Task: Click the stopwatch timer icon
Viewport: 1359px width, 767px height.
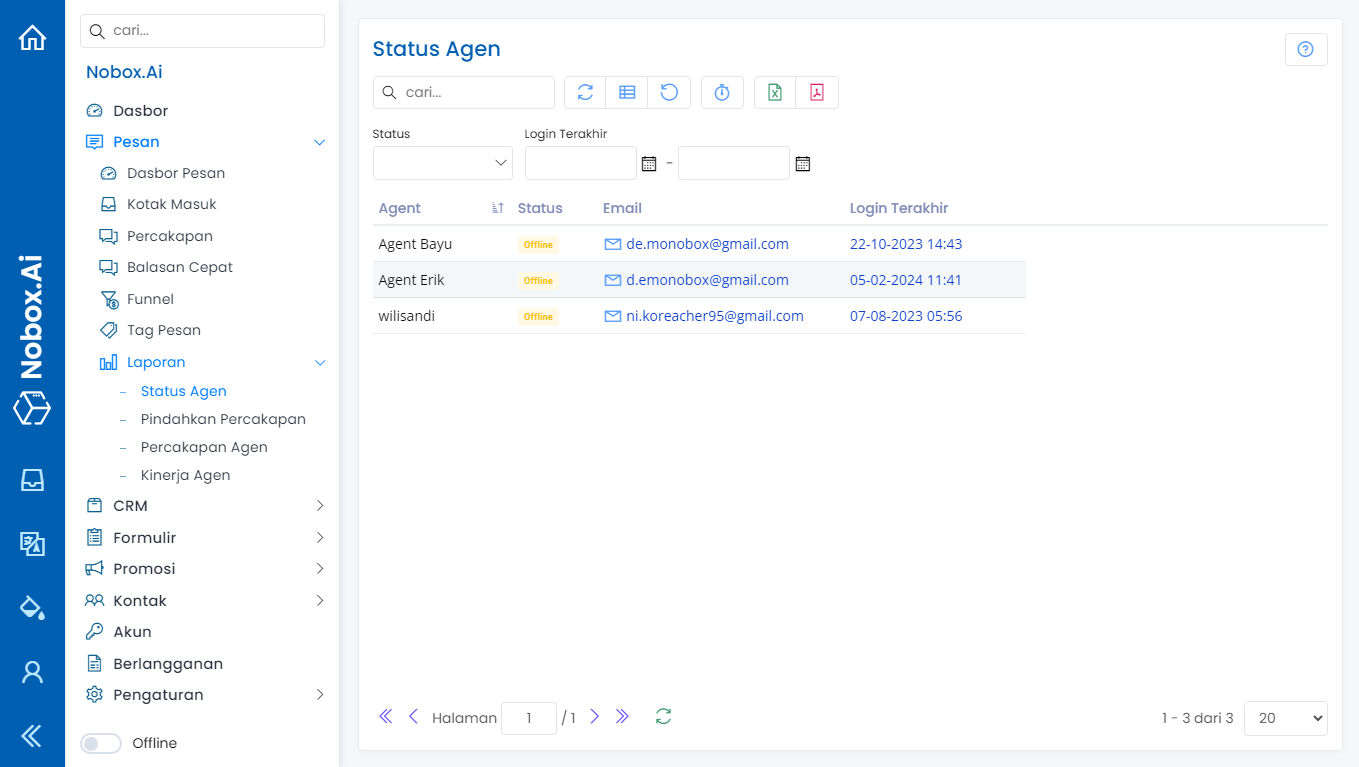Action: [x=722, y=92]
